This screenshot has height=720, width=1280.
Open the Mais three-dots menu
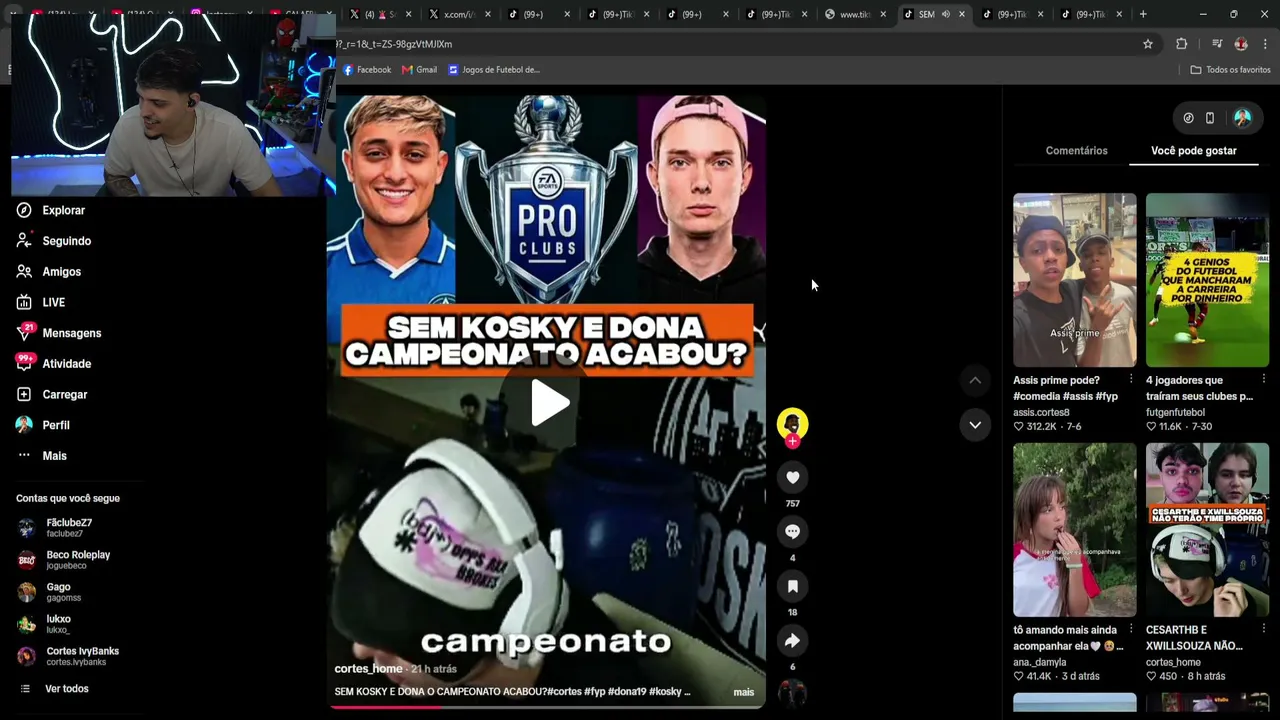(24, 456)
